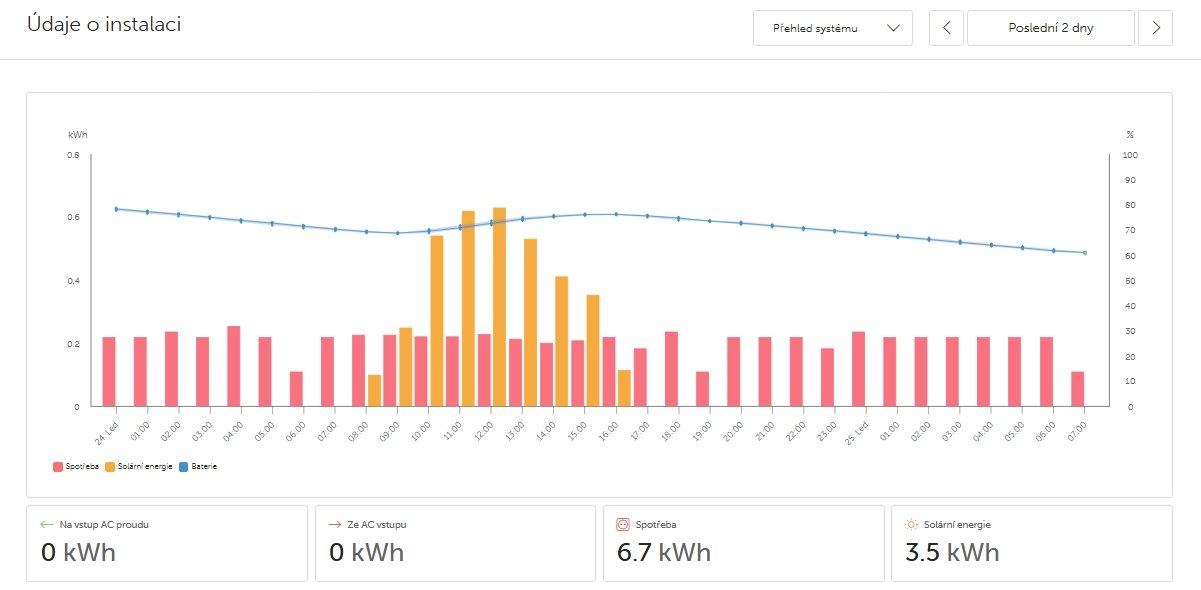Click the socket icon beside Spotřeba card
The width and height of the screenshot is (1201, 590).
pos(622,524)
